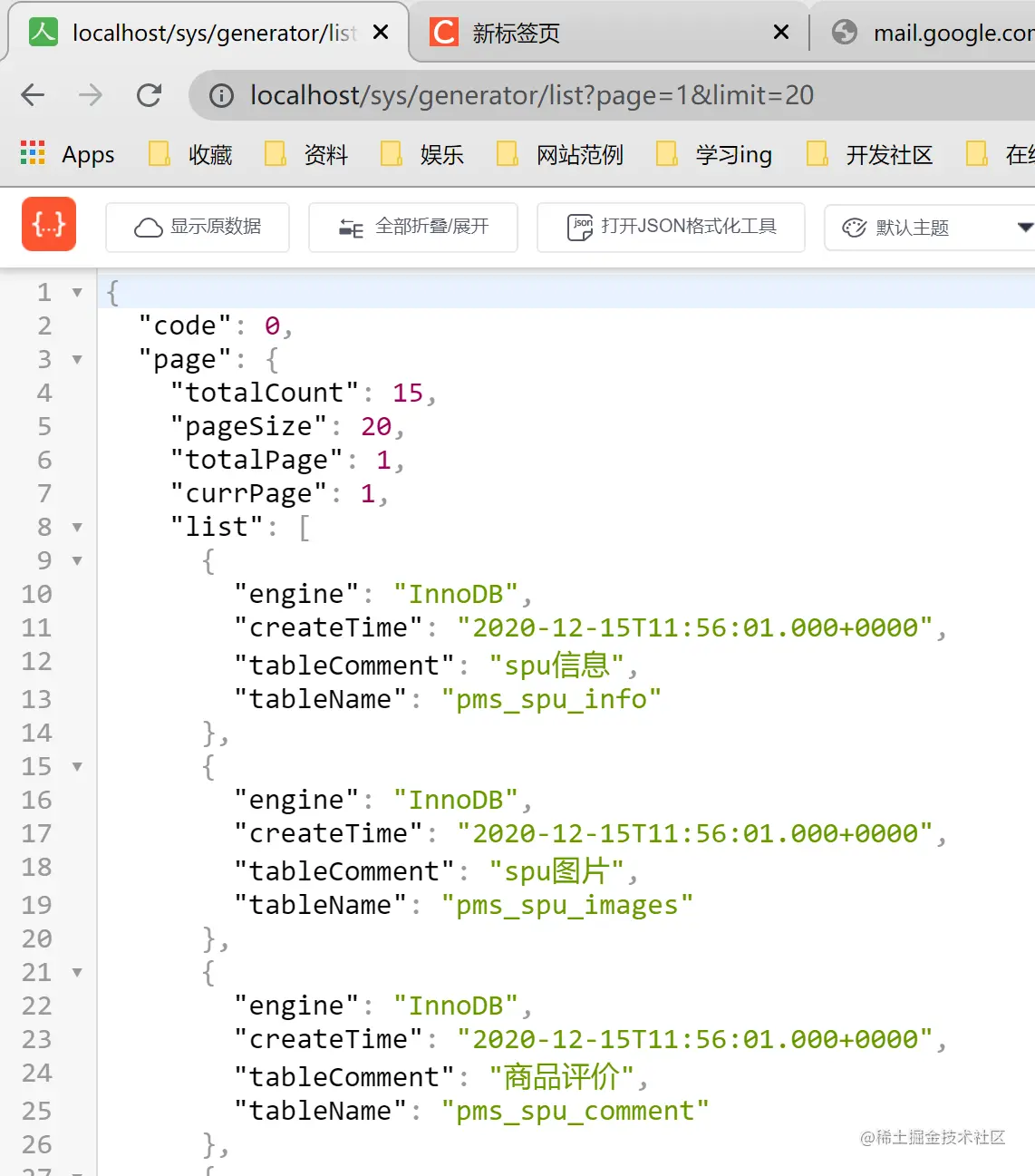
Task: Click the "商品评价" comment value
Action: tap(561, 1077)
